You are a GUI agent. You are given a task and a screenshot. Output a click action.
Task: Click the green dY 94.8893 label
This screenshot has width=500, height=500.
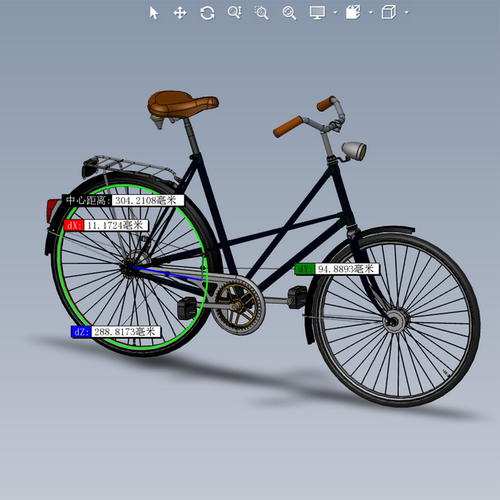[x=337, y=269]
